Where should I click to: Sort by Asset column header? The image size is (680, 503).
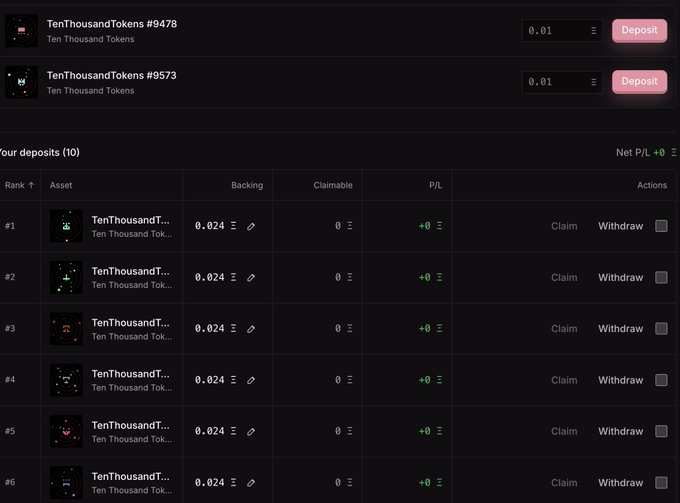(61, 185)
